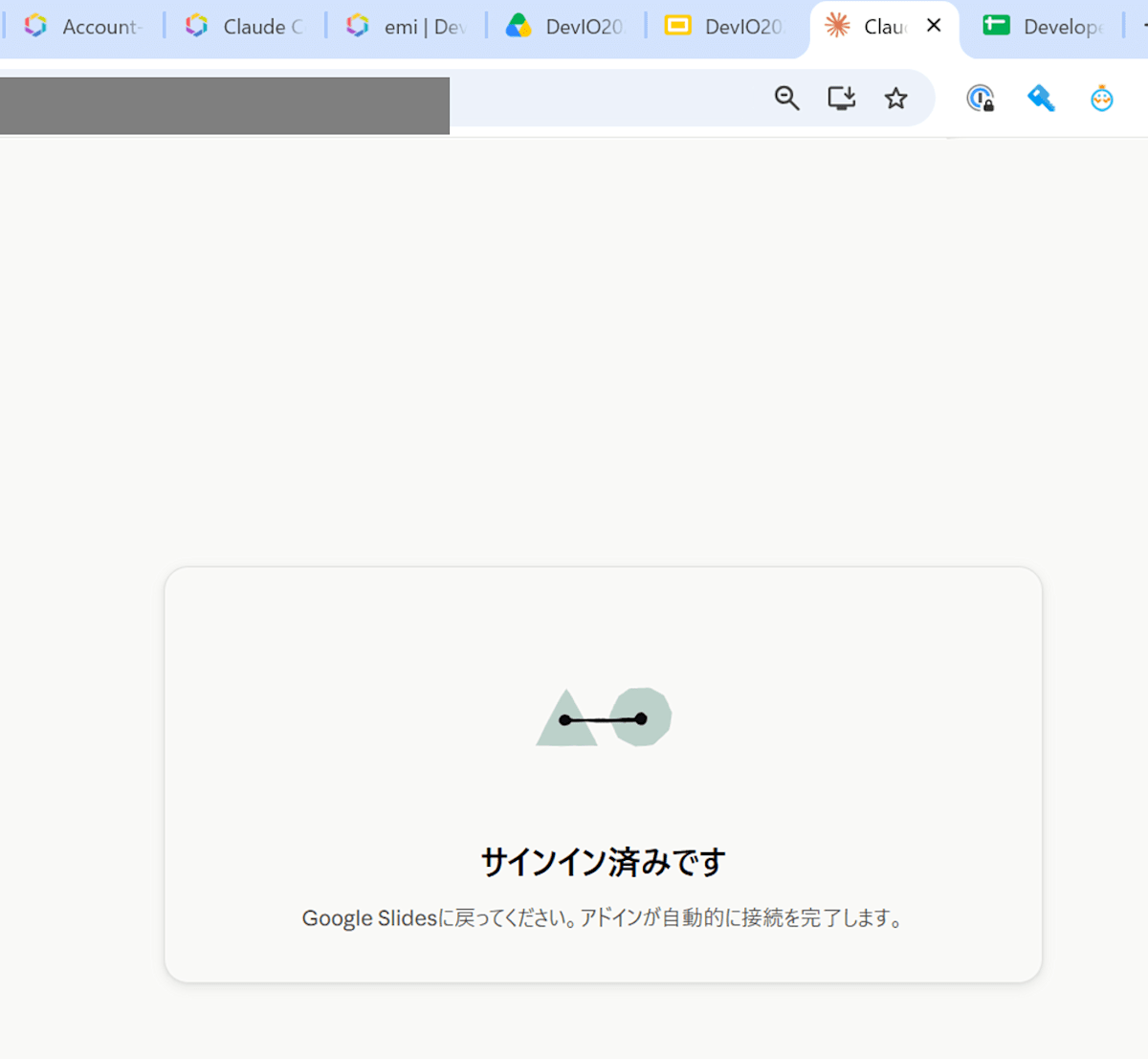Switch to the Account browser tab
This screenshot has height=1059, width=1148.
(x=84, y=27)
